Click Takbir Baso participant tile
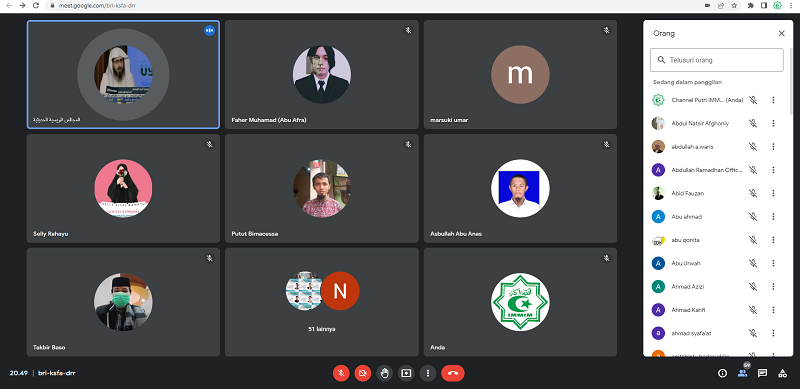 pyautogui.click(x=123, y=302)
